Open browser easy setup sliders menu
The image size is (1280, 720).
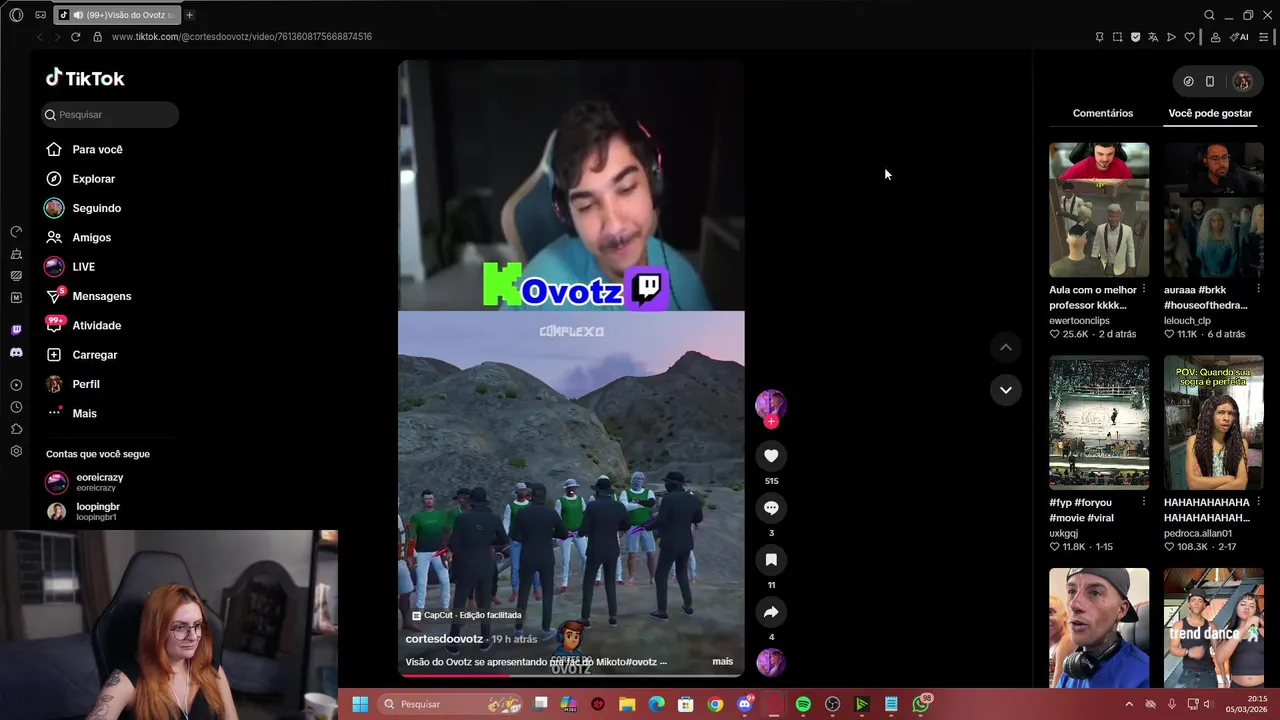[1264, 37]
